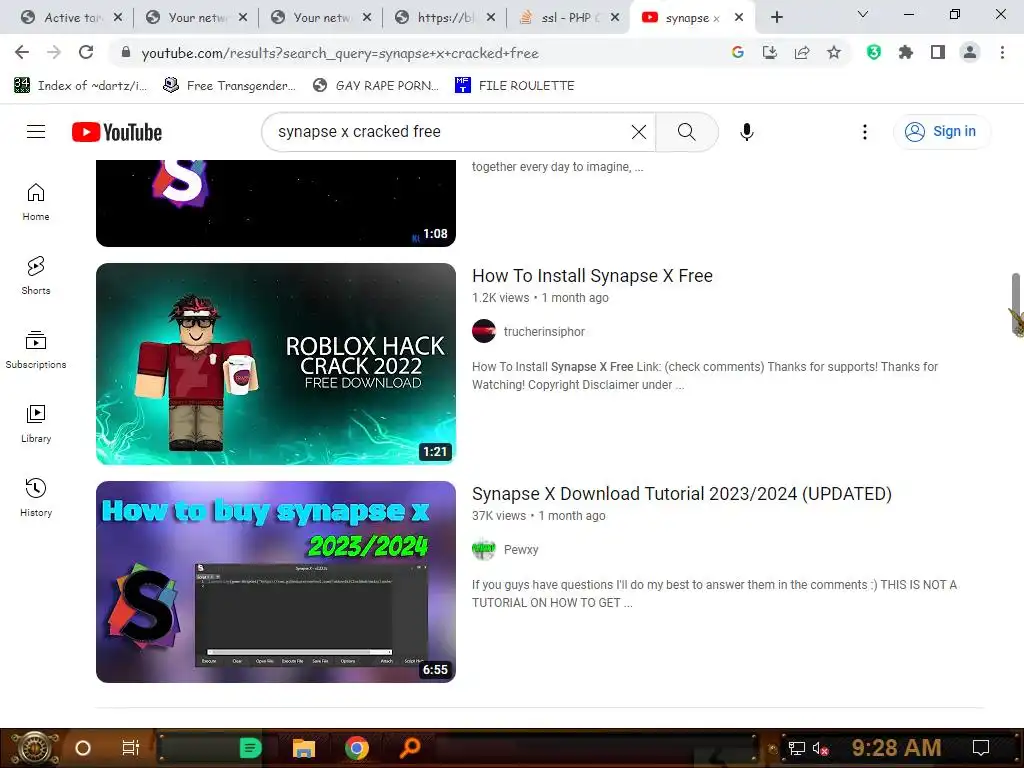Open the 'Index of ~dartz/i...' bookmark
Screen dimensions: 1024x768
(80, 86)
